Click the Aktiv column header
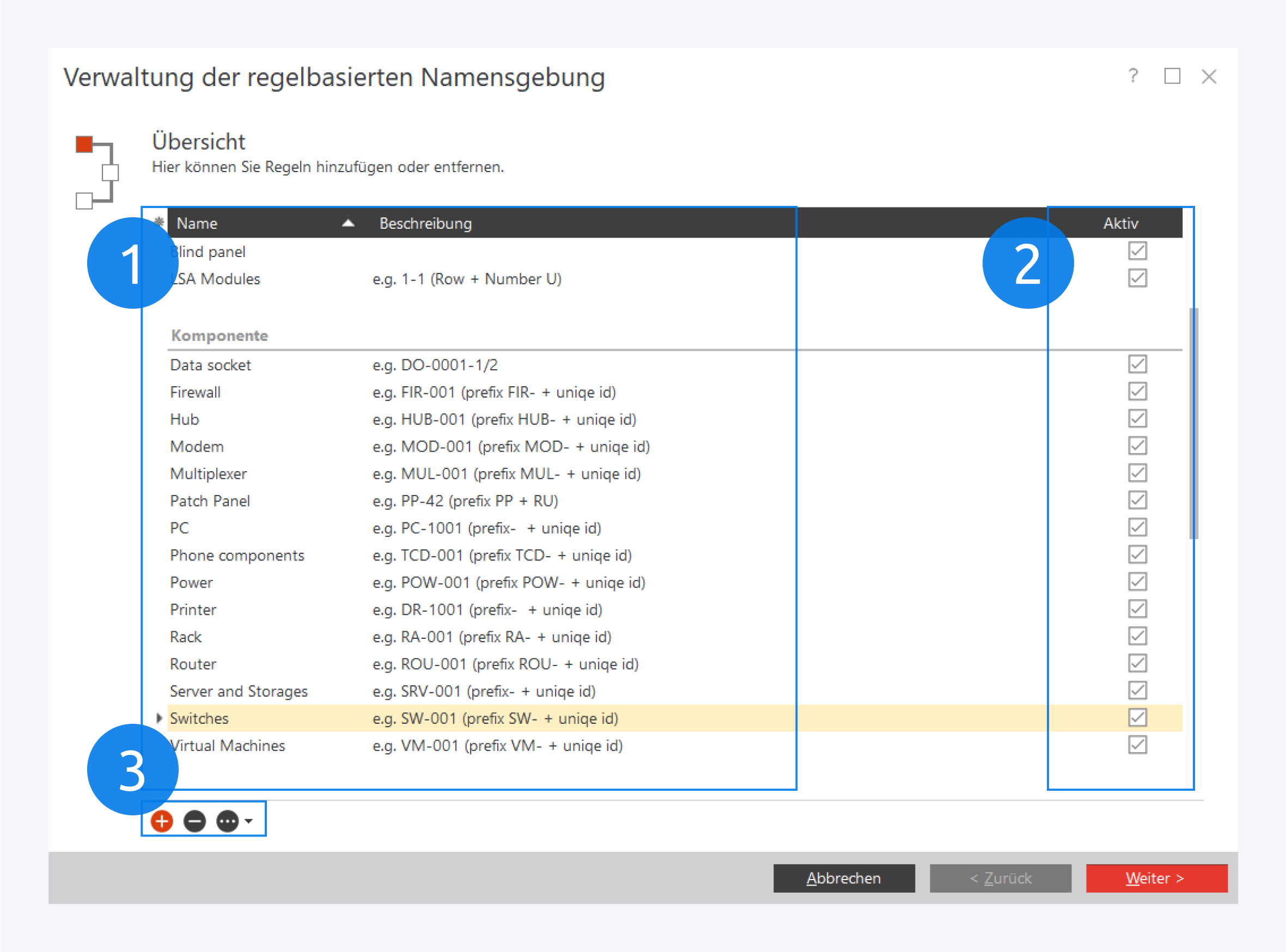The image size is (1286, 952). (x=1120, y=223)
